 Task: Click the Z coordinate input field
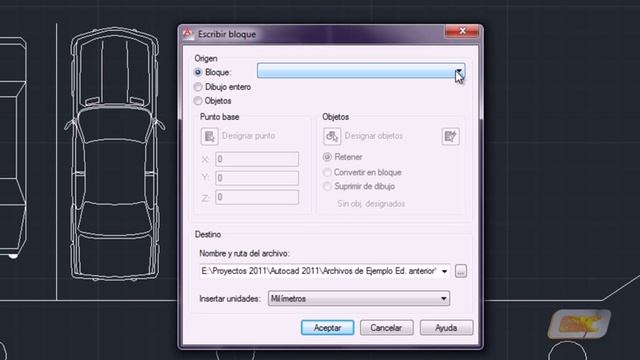[x=257, y=198]
